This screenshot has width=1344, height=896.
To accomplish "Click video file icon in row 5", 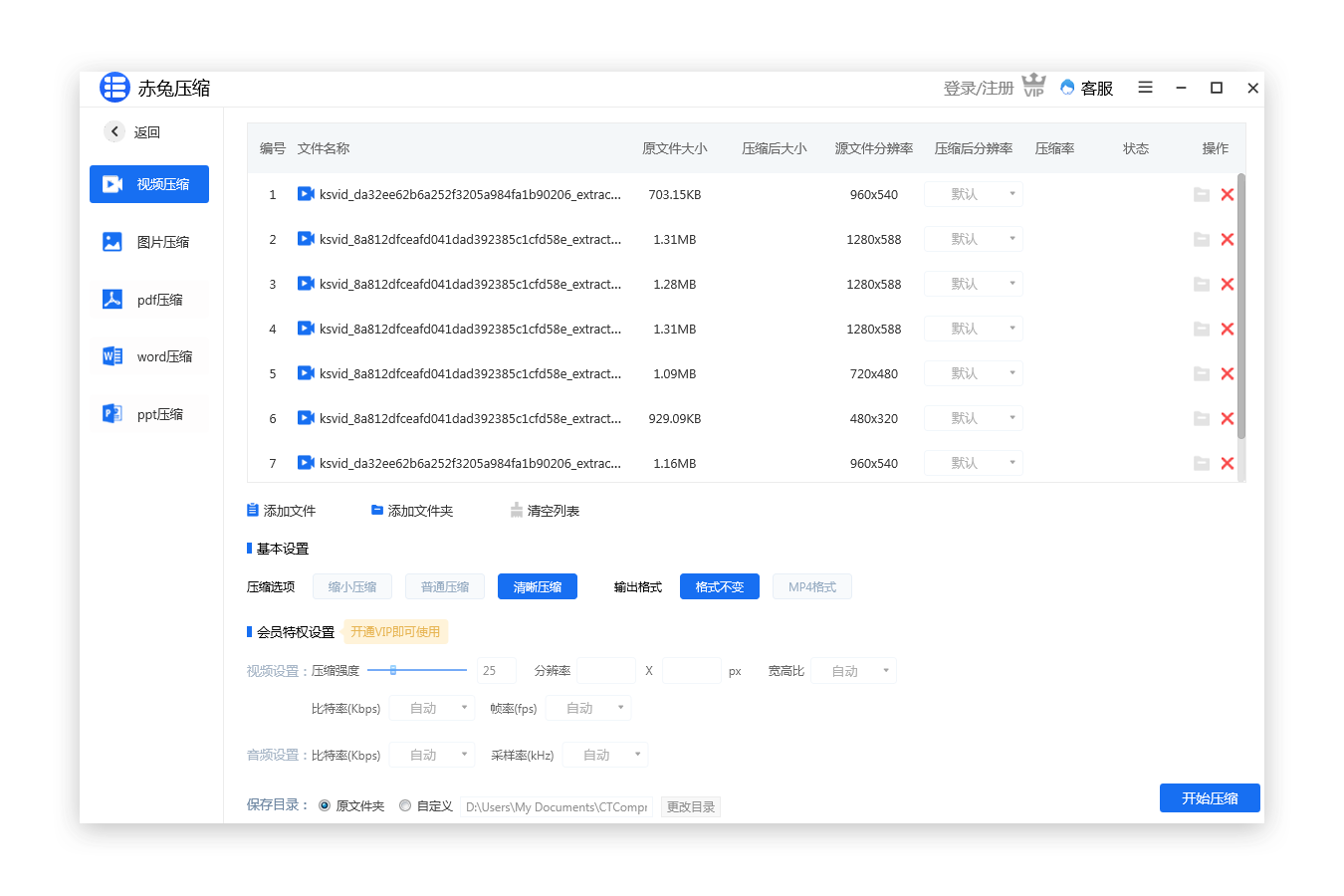I will (x=306, y=373).
